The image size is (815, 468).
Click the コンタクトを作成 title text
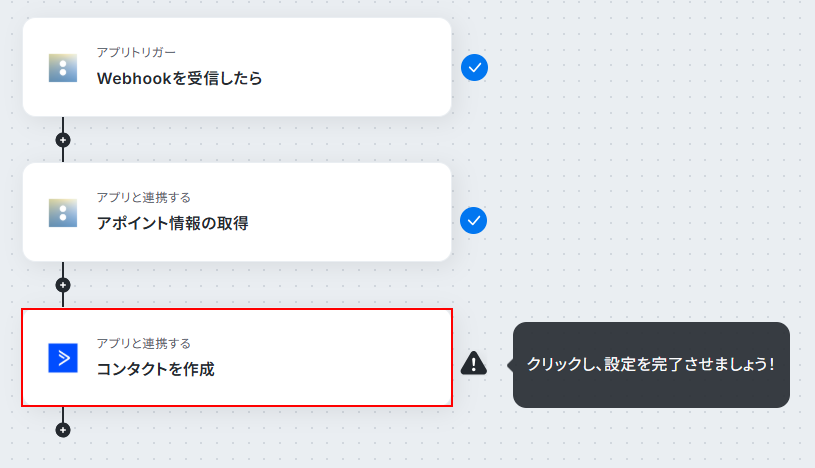point(155,369)
